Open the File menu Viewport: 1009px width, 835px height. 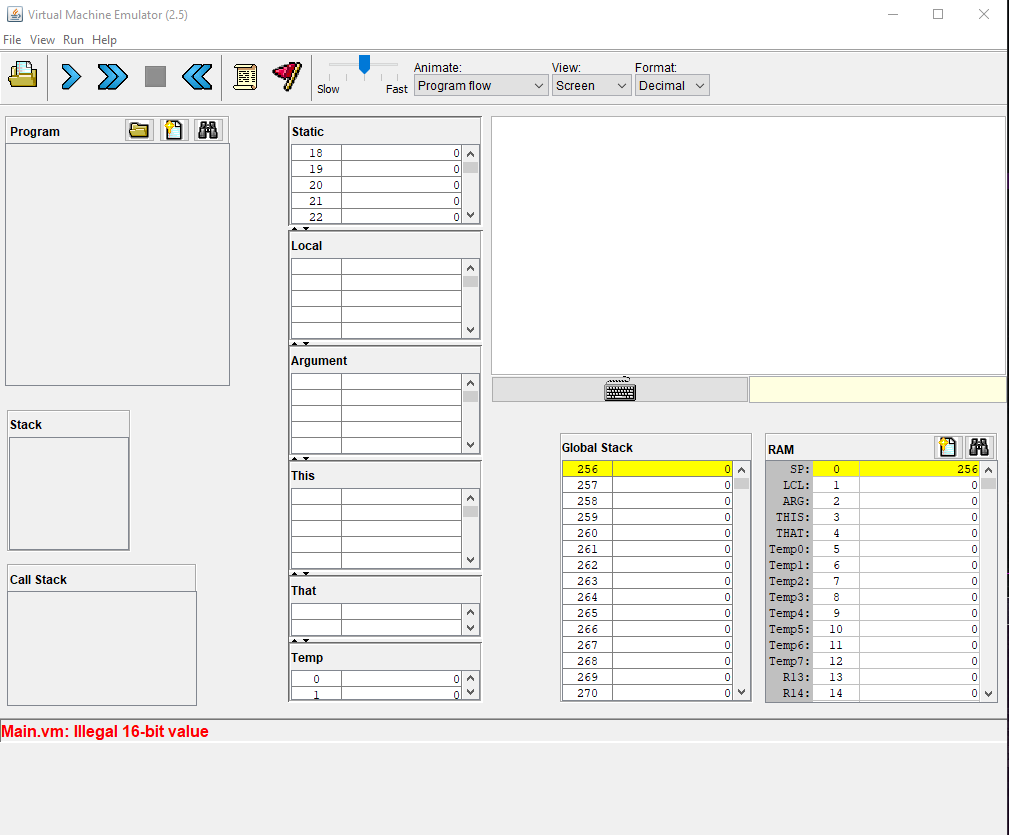(12, 40)
